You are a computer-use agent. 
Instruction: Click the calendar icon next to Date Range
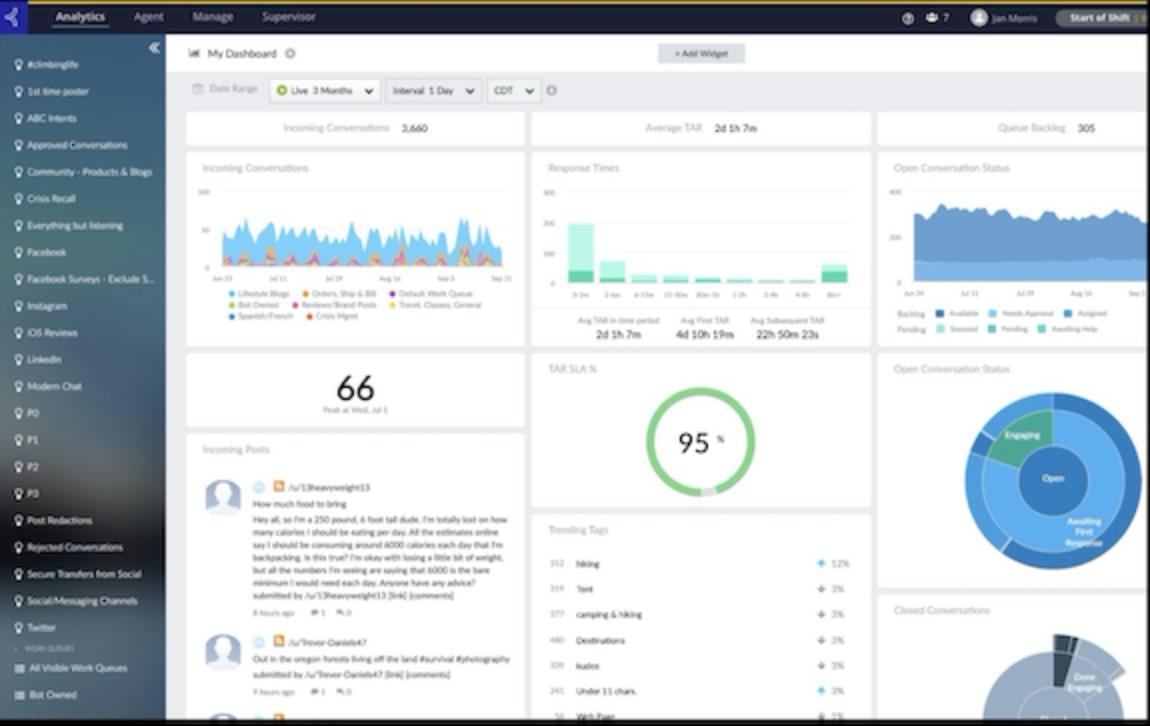(x=197, y=89)
